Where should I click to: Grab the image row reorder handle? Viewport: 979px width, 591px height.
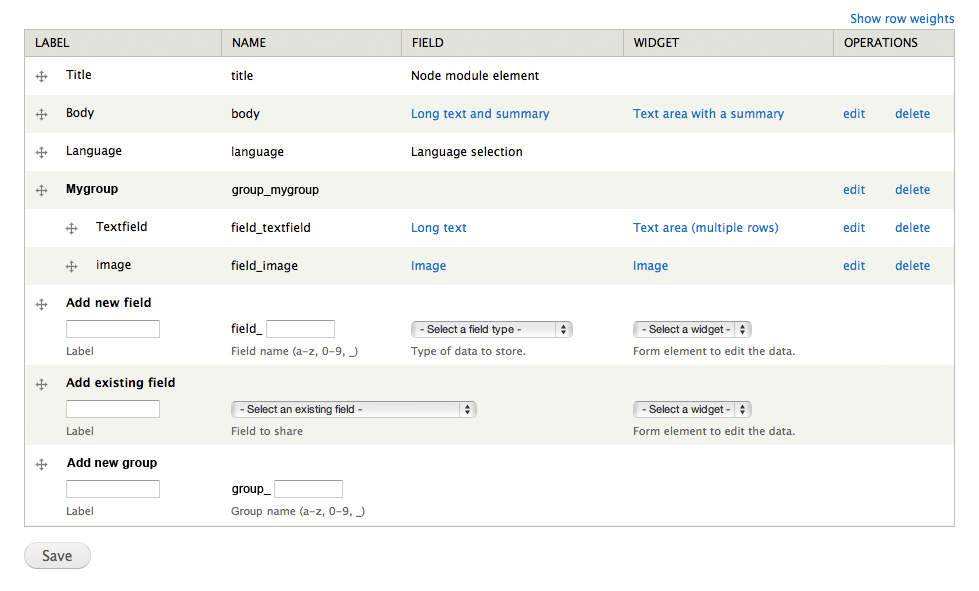tap(71, 266)
